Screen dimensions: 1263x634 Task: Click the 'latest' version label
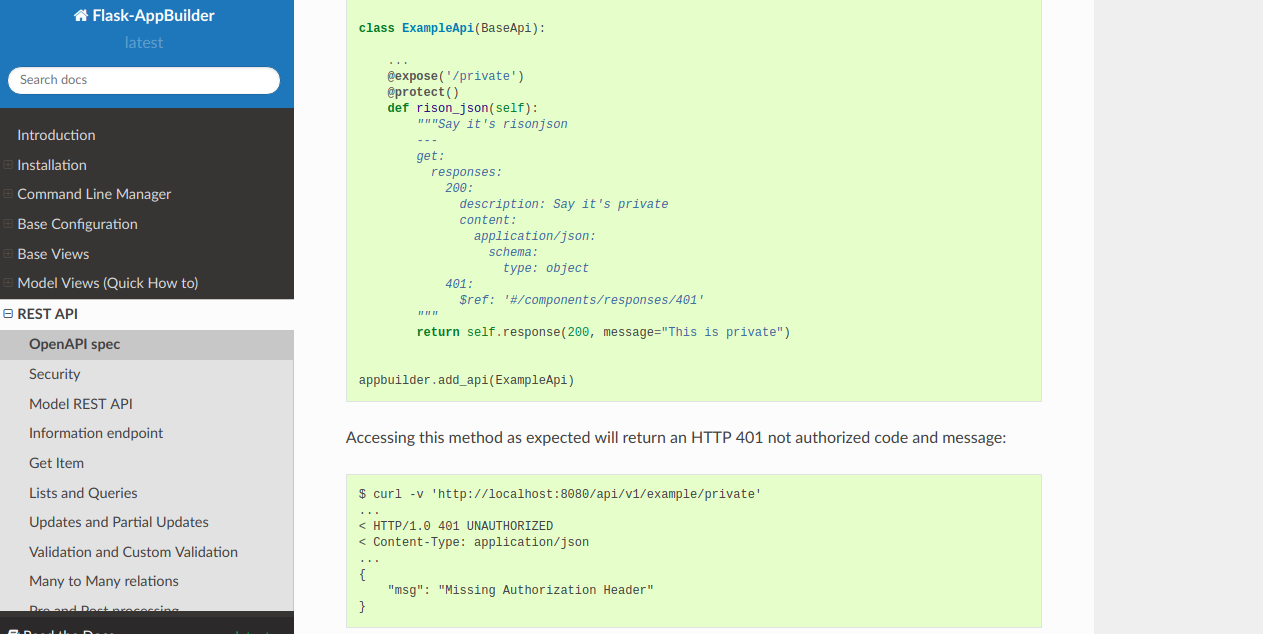[x=144, y=43]
